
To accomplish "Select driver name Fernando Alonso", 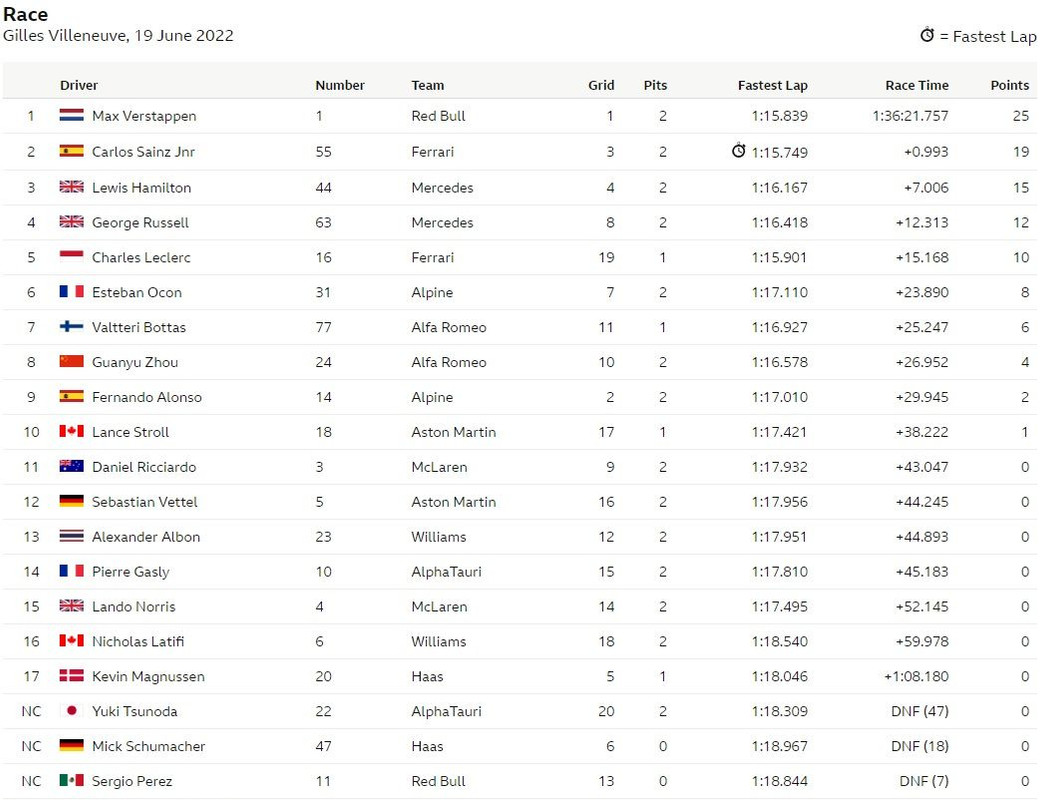I will click(147, 397).
